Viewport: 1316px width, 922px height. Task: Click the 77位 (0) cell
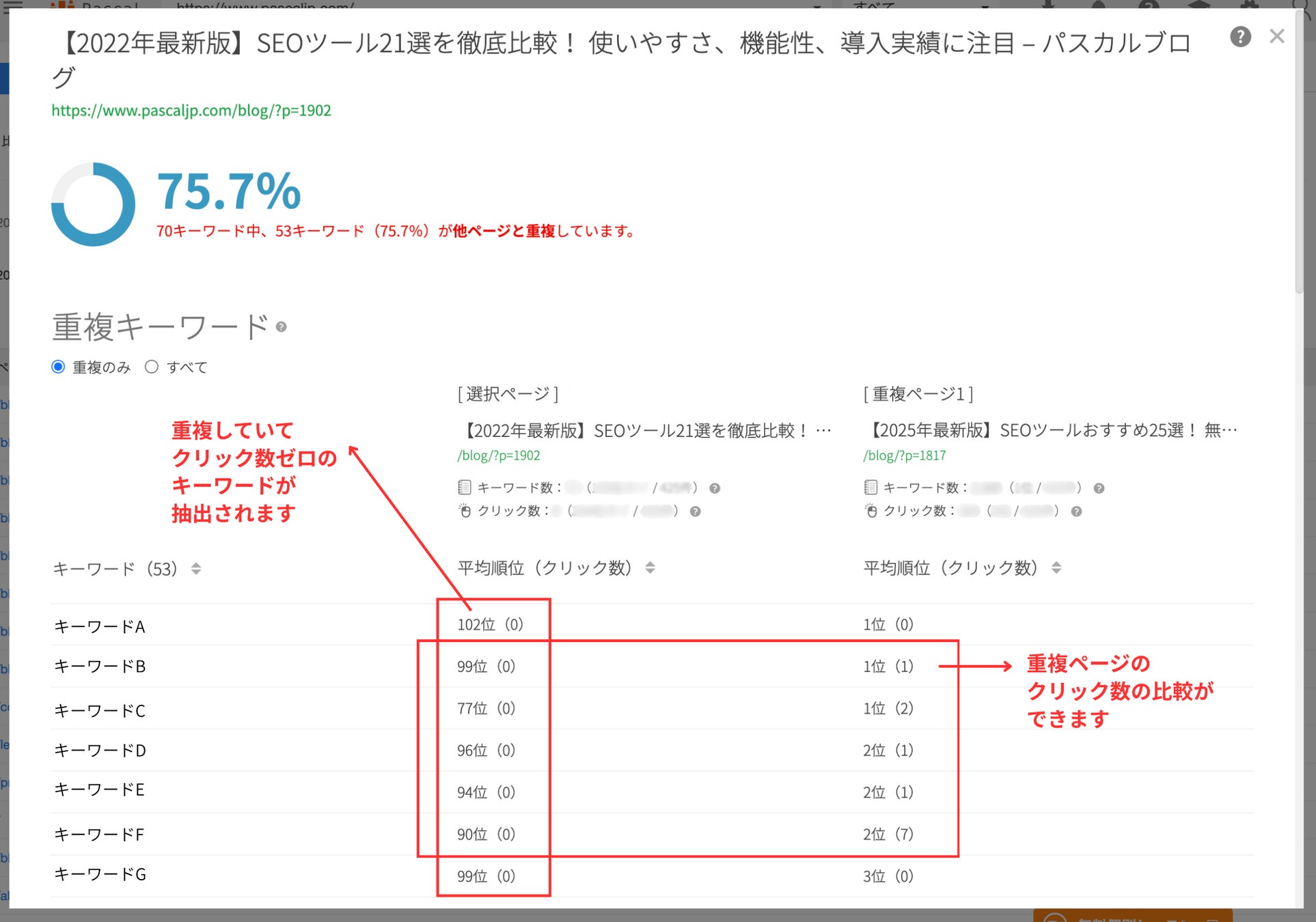click(486, 708)
